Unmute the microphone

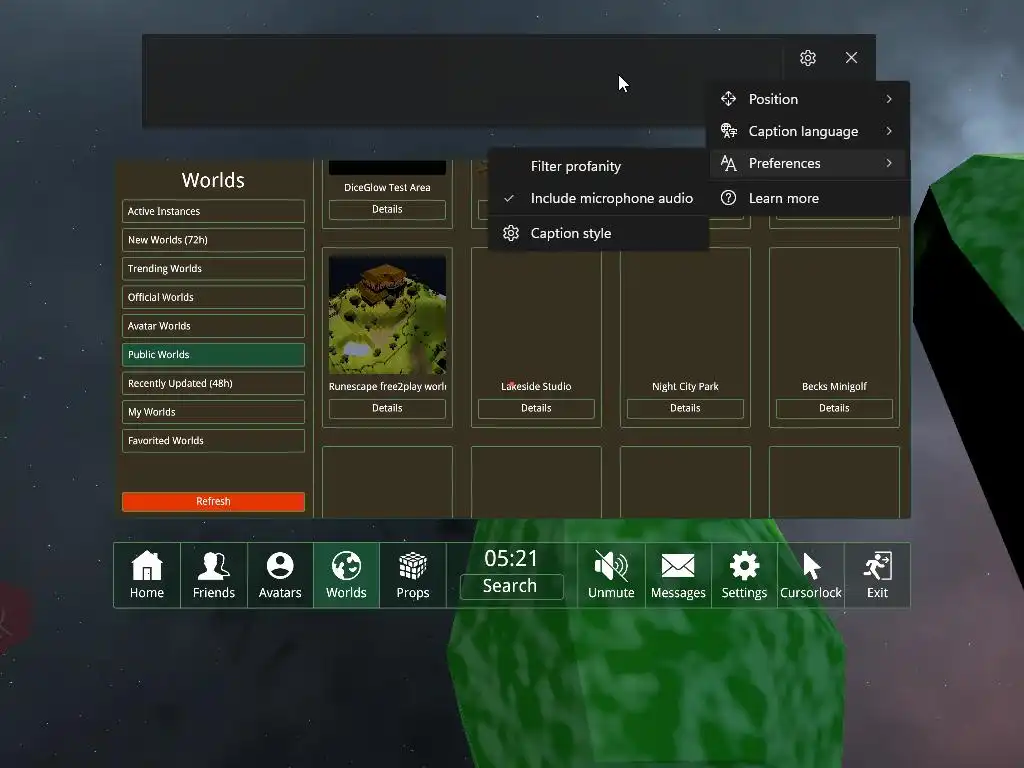611,575
